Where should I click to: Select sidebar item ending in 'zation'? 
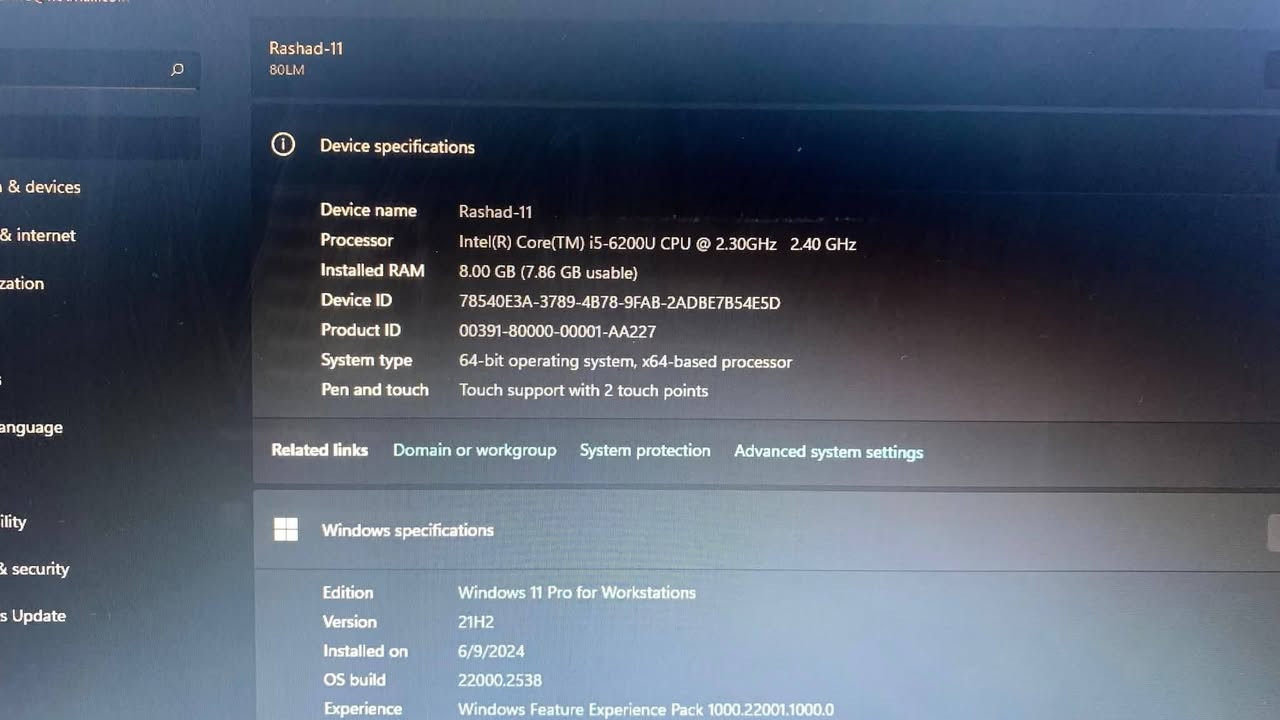point(22,283)
